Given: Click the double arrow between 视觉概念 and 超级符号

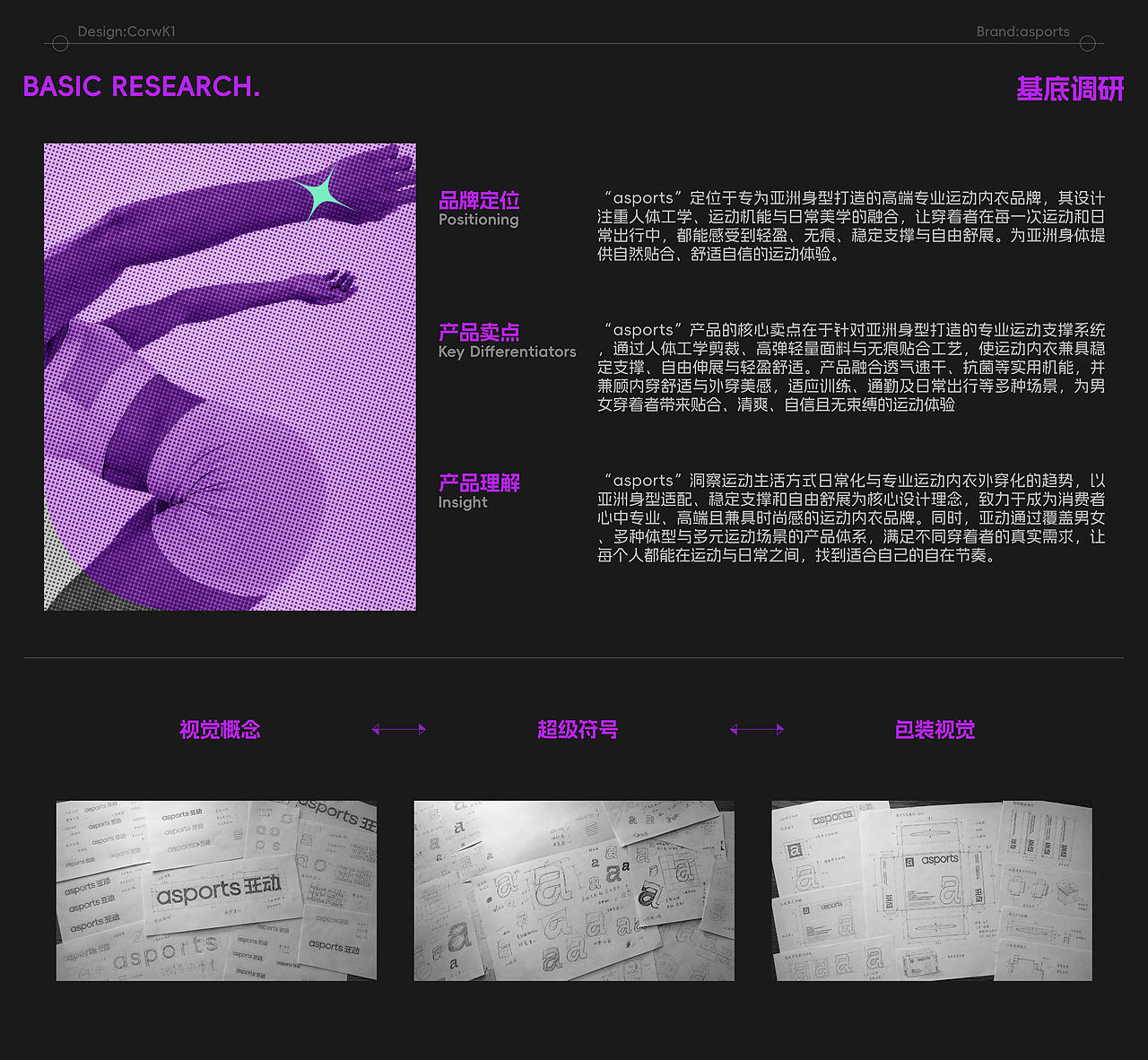Looking at the screenshot, I should (x=399, y=730).
